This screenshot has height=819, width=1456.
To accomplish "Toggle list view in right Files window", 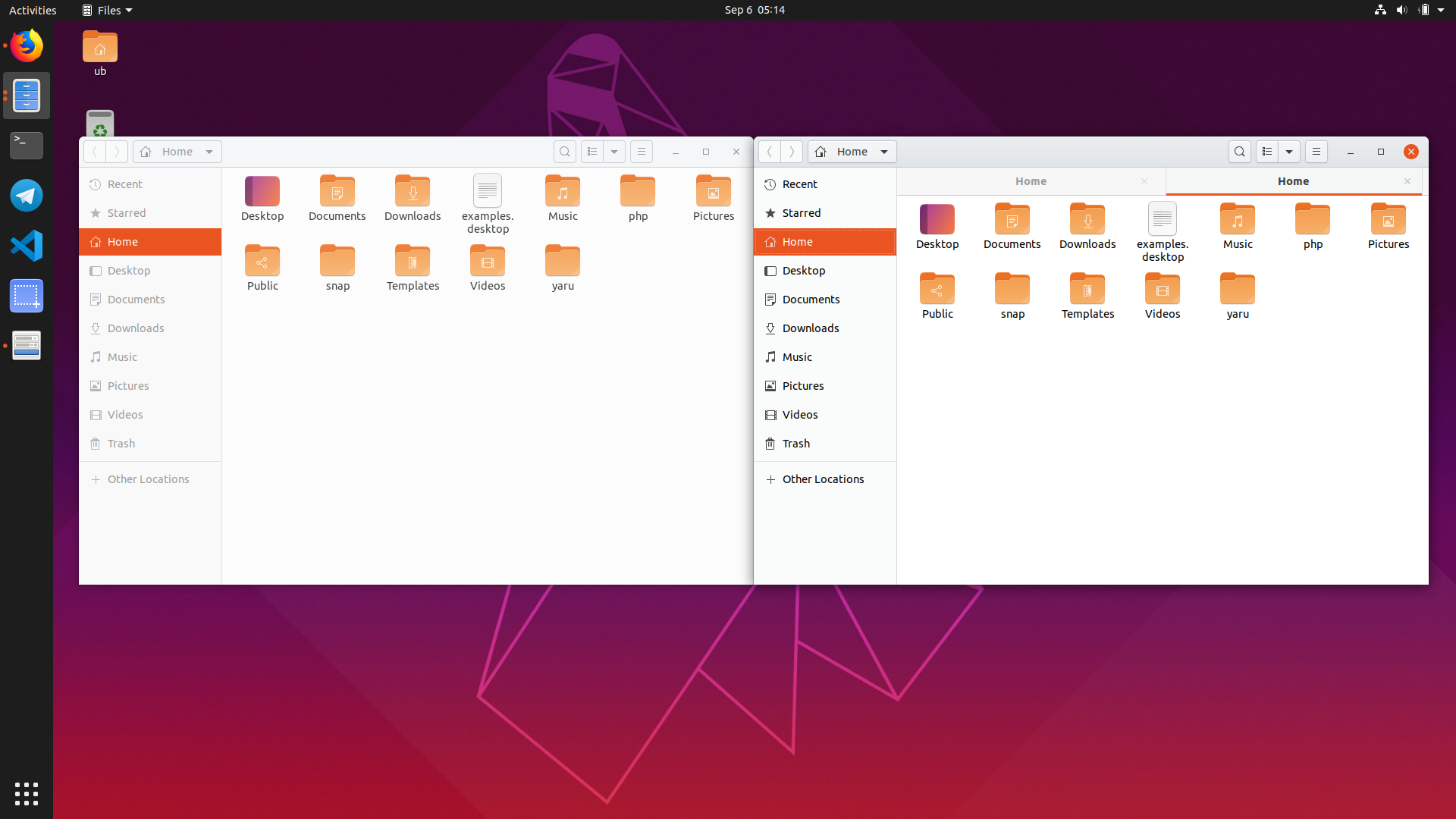I will click(1266, 152).
